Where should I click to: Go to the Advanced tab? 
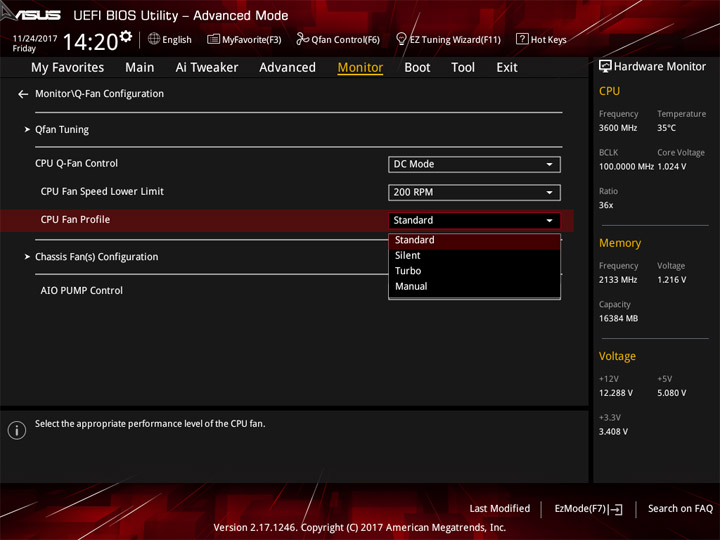tap(287, 68)
